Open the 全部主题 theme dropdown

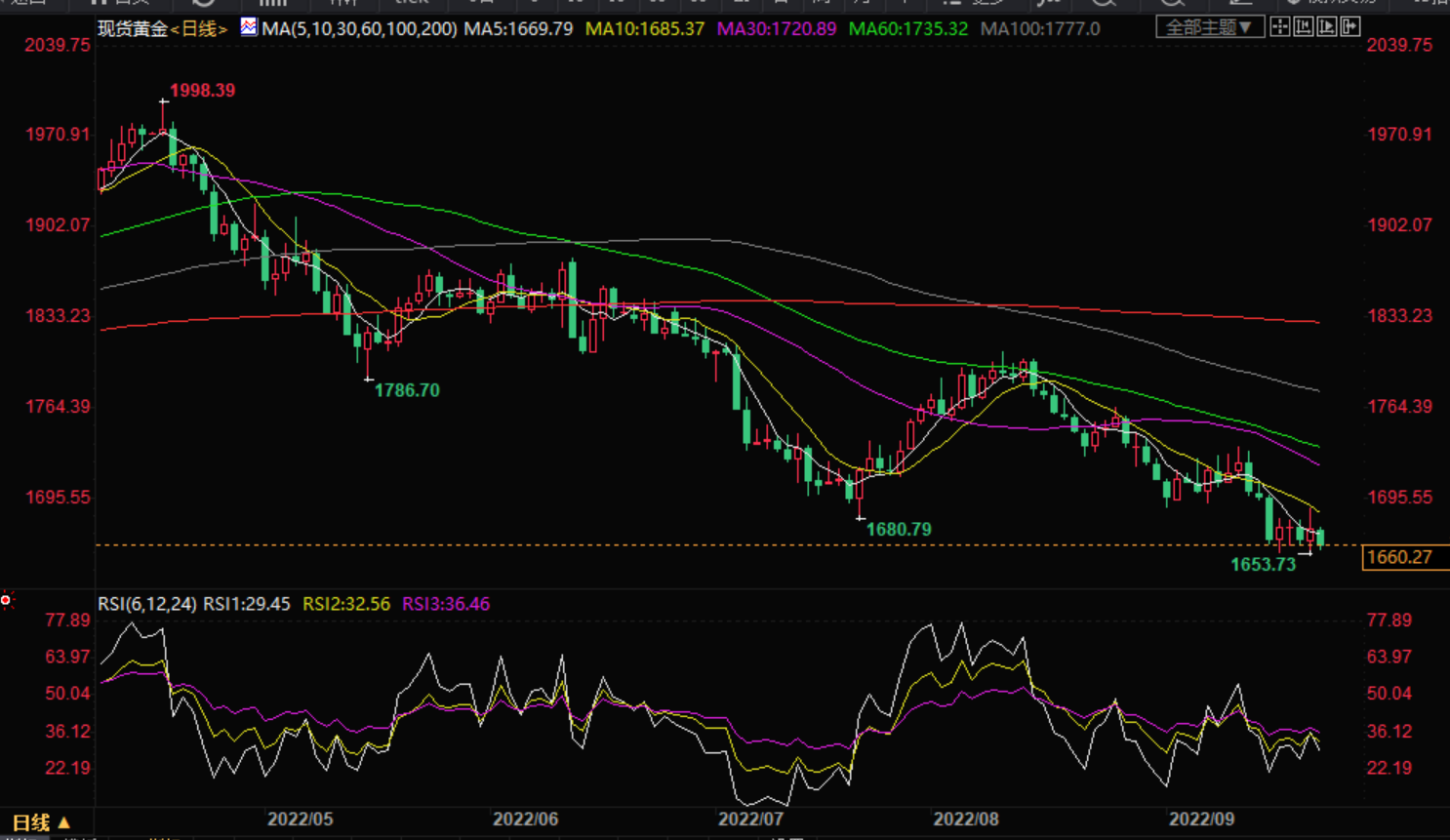click(x=1209, y=27)
